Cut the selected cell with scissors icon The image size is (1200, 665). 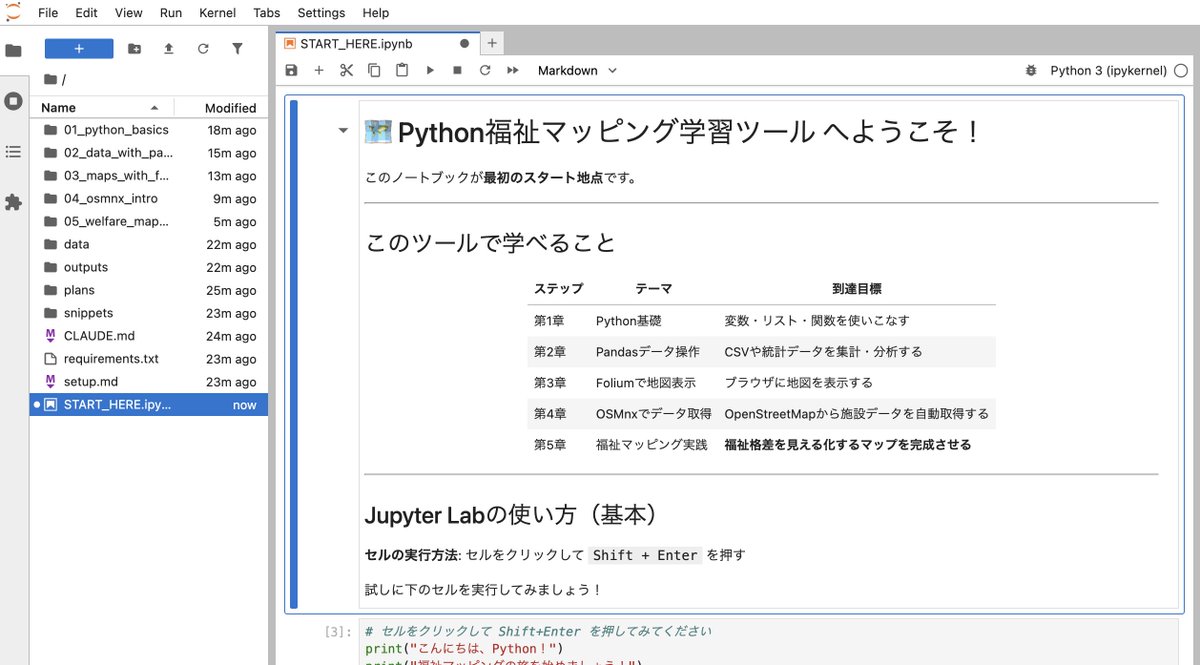346,70
